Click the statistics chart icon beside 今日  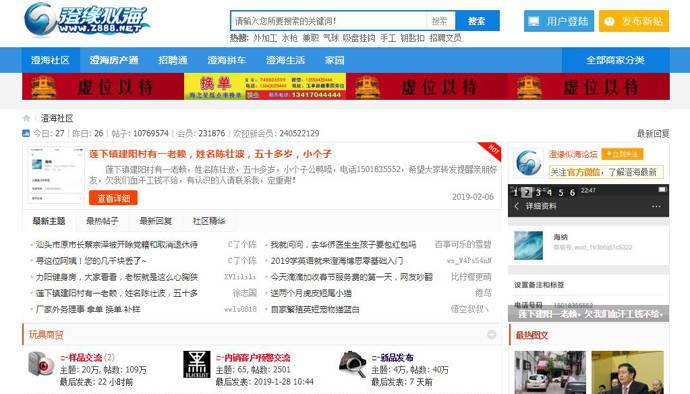click(x=26, y=133)
